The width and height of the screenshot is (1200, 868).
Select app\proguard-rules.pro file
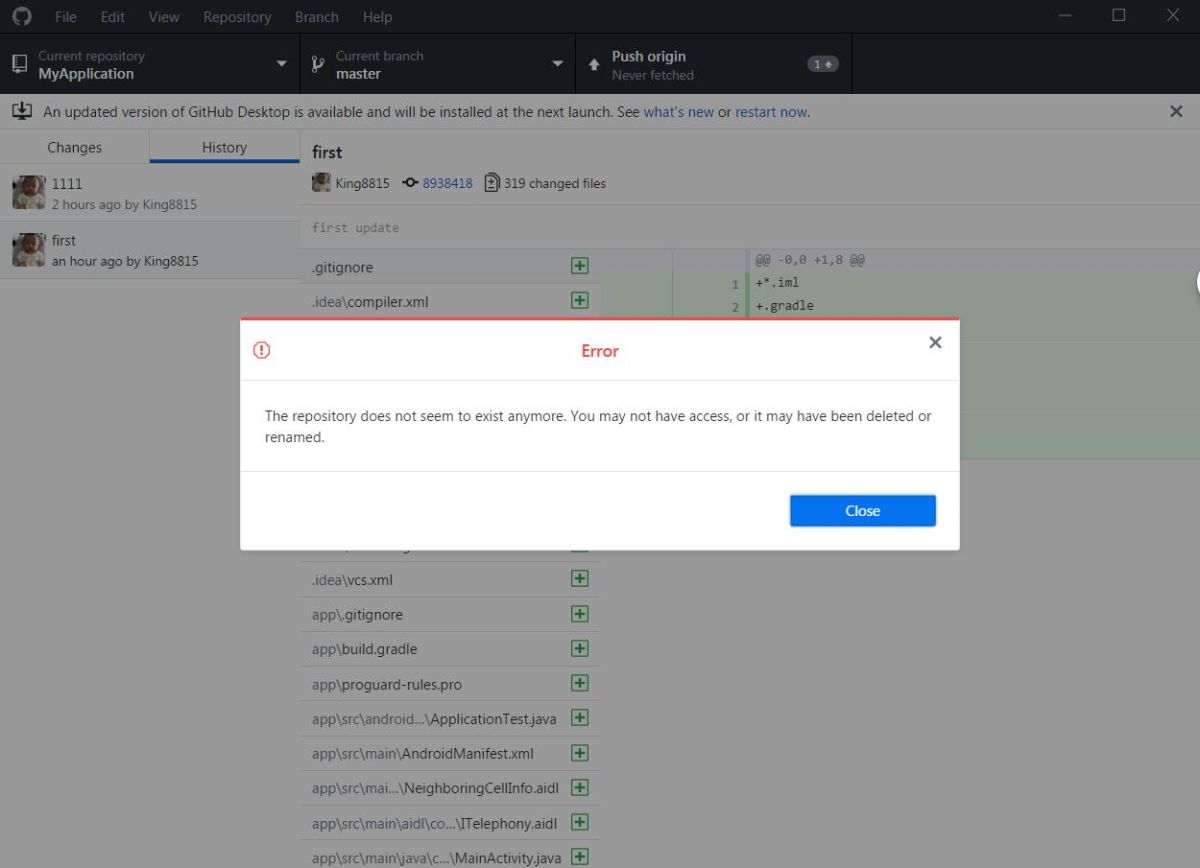point(450,684)
